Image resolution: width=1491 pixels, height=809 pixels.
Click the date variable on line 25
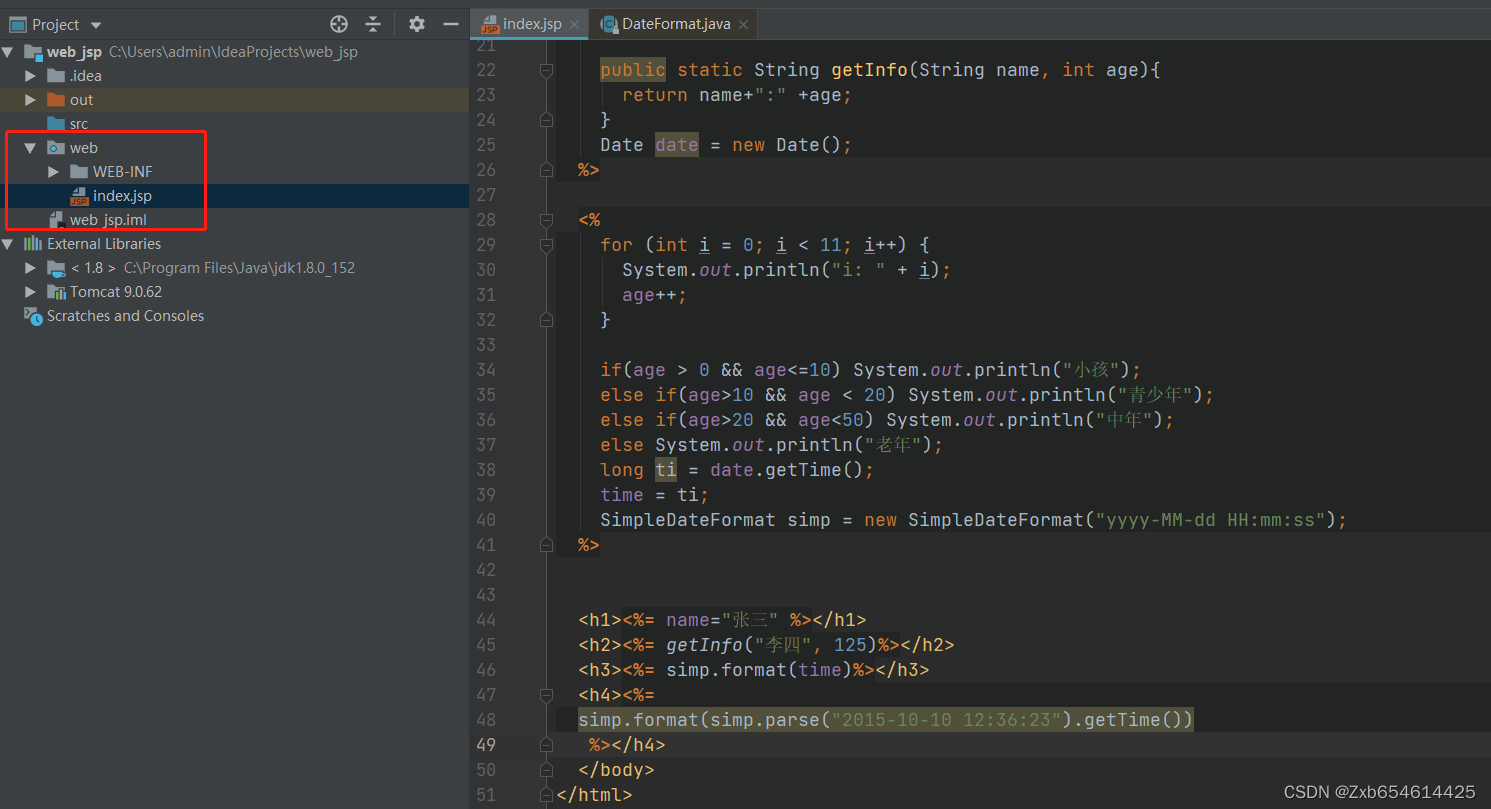click(677, 145)
